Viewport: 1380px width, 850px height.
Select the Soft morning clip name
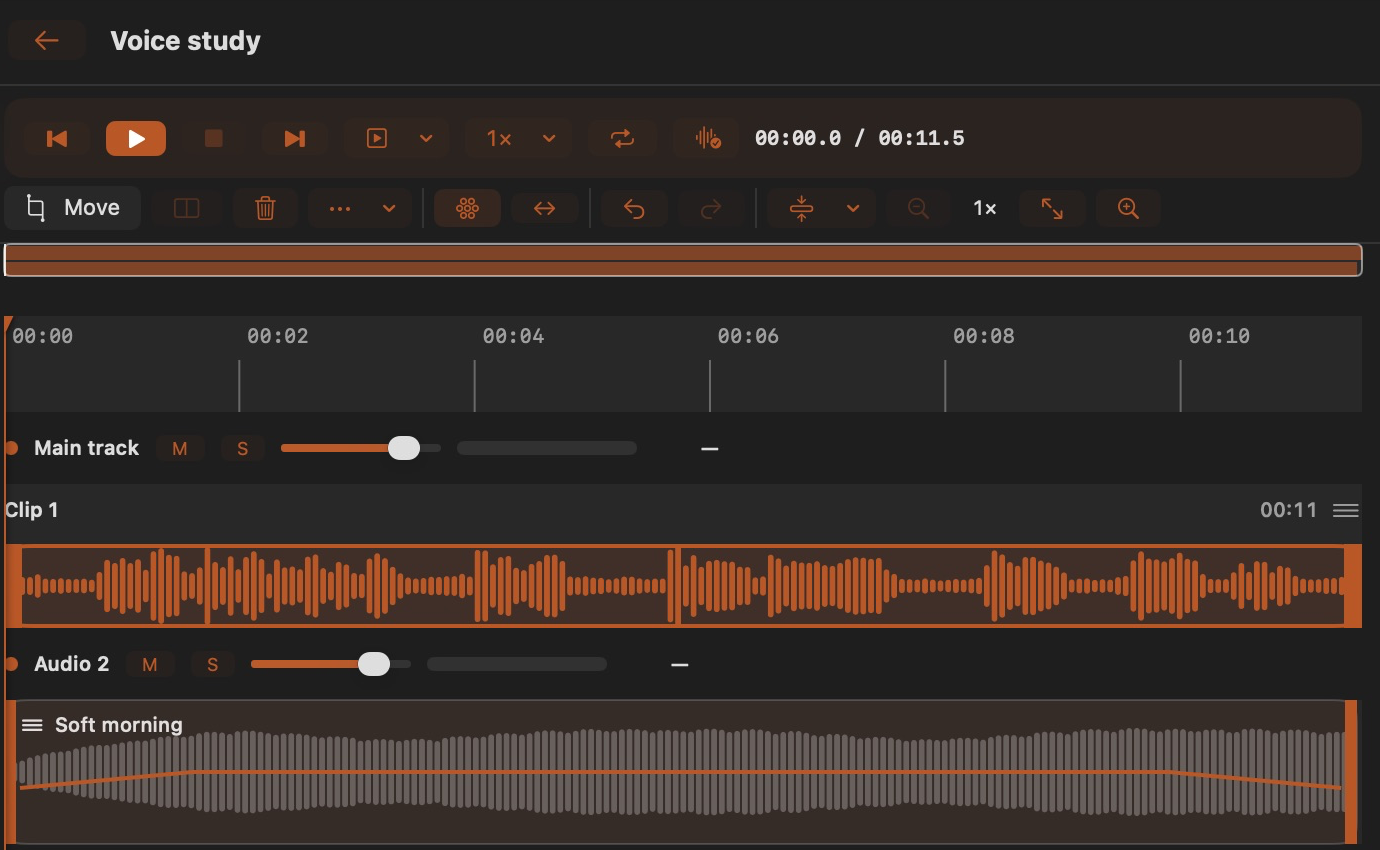119,725
